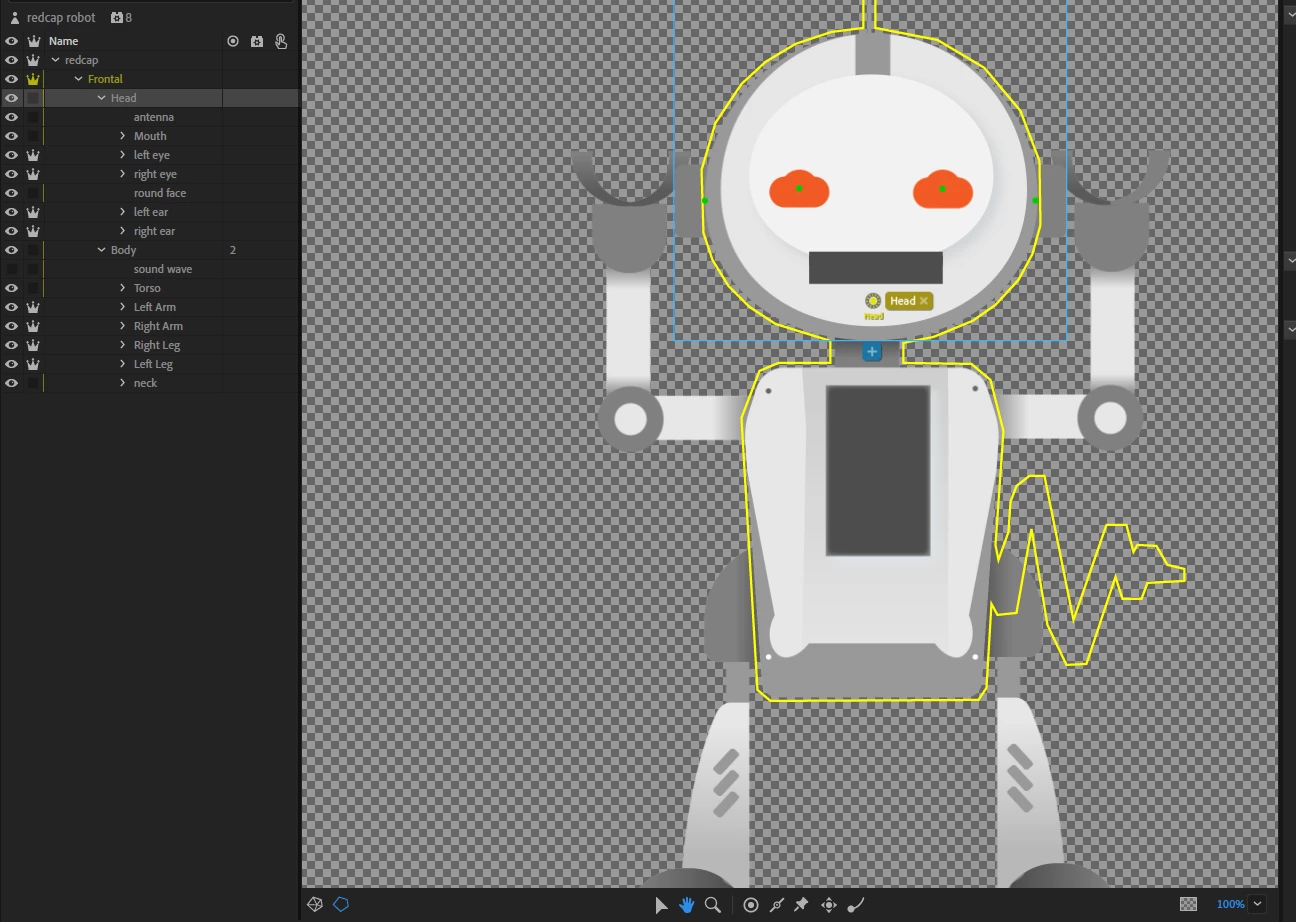The height and width of the screenshot is (922, 1296).
Task: Toggle mesh display icon at bottom left
Action: click(x=315, y=904)
